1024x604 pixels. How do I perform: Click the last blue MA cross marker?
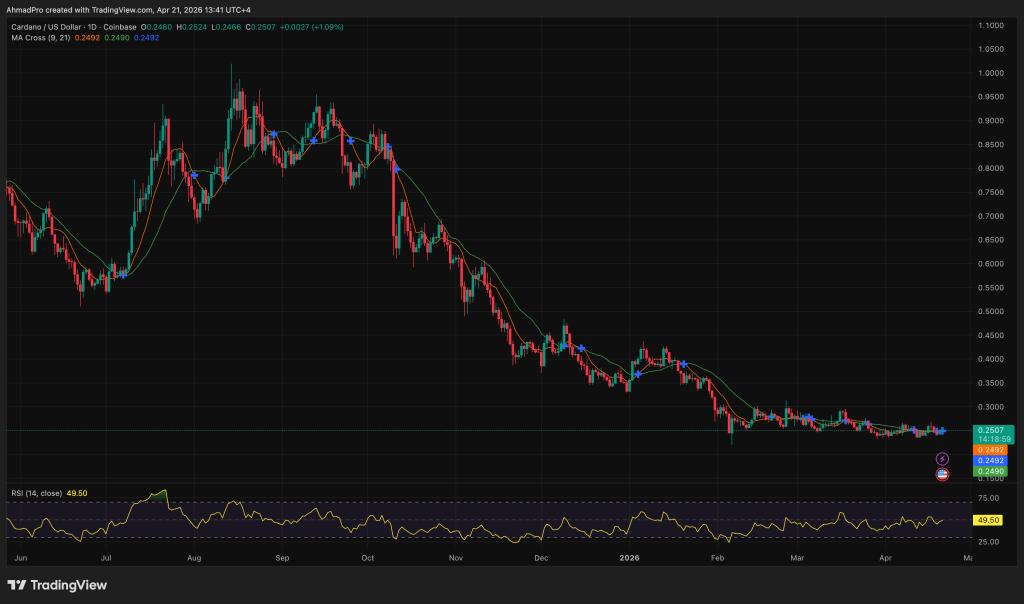(940, 431)
